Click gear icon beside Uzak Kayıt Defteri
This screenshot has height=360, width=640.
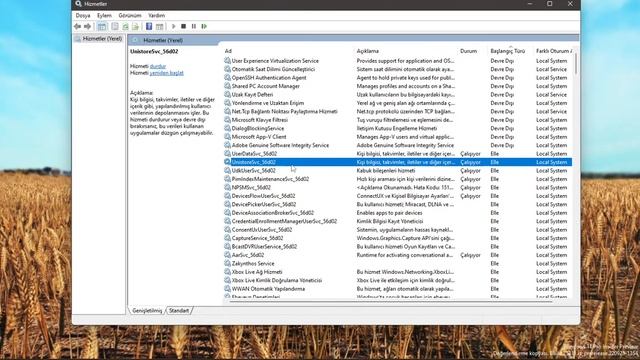(227, 94)
